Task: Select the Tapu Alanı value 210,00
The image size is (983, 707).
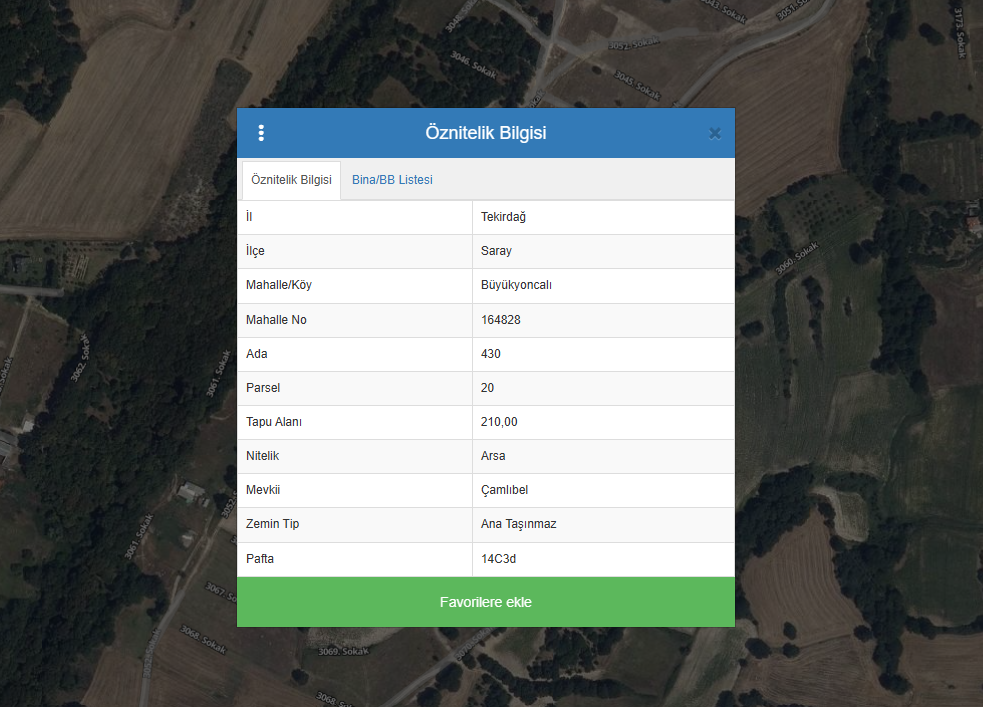Action: pos(499,422)
